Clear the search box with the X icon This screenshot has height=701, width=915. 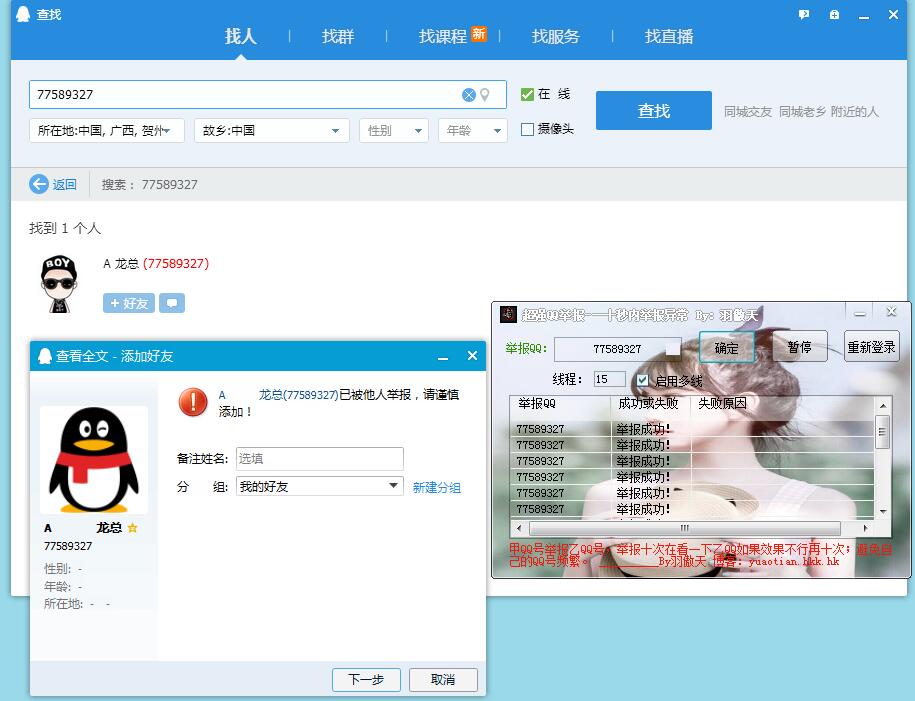click(x=468, y=95)
